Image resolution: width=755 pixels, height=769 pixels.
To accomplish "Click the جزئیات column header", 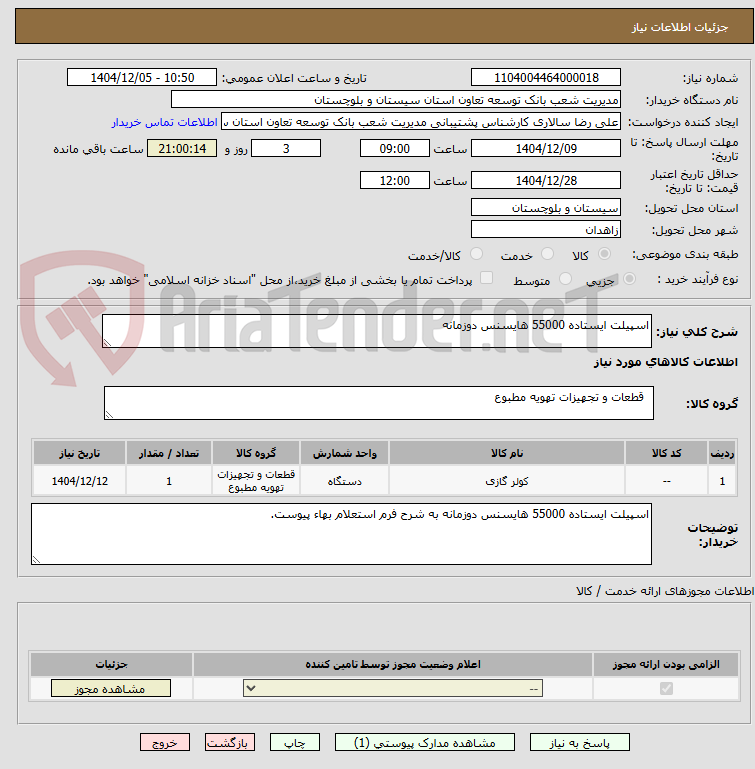I will tap(111, 664).
